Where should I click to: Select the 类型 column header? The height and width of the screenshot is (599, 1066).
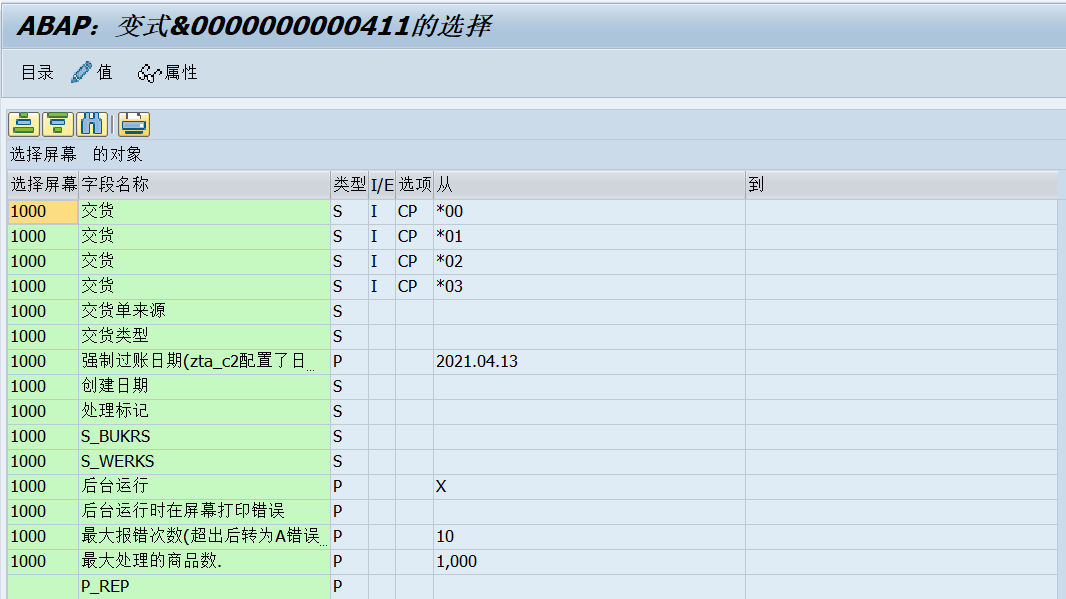349,184
